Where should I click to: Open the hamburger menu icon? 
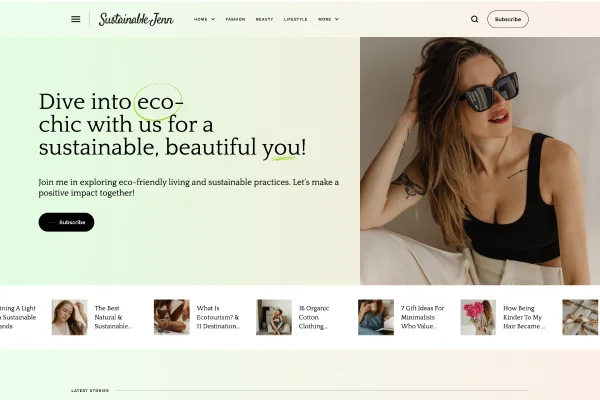coord(76,19)
